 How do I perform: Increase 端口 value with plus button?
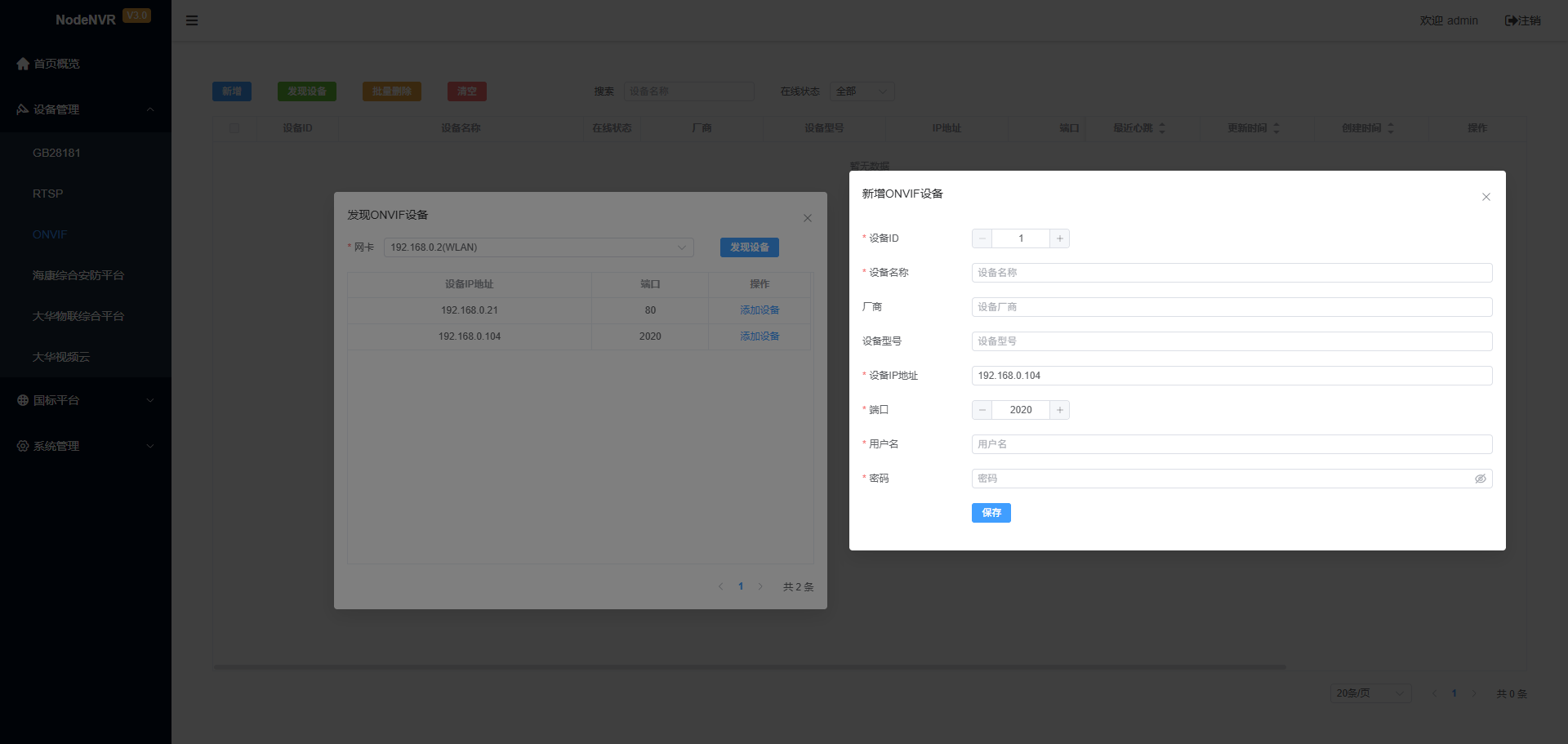(1059, 410)
